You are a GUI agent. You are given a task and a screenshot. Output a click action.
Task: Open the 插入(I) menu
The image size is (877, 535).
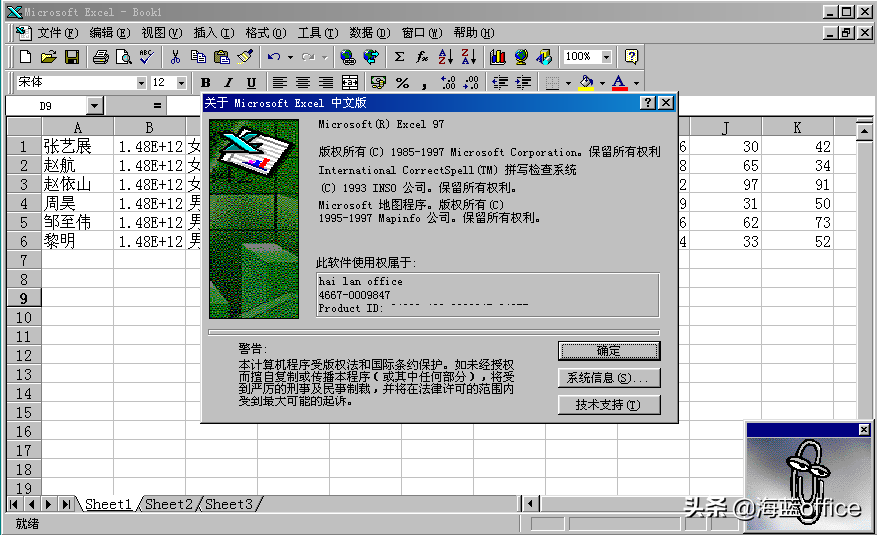[214, 33]
